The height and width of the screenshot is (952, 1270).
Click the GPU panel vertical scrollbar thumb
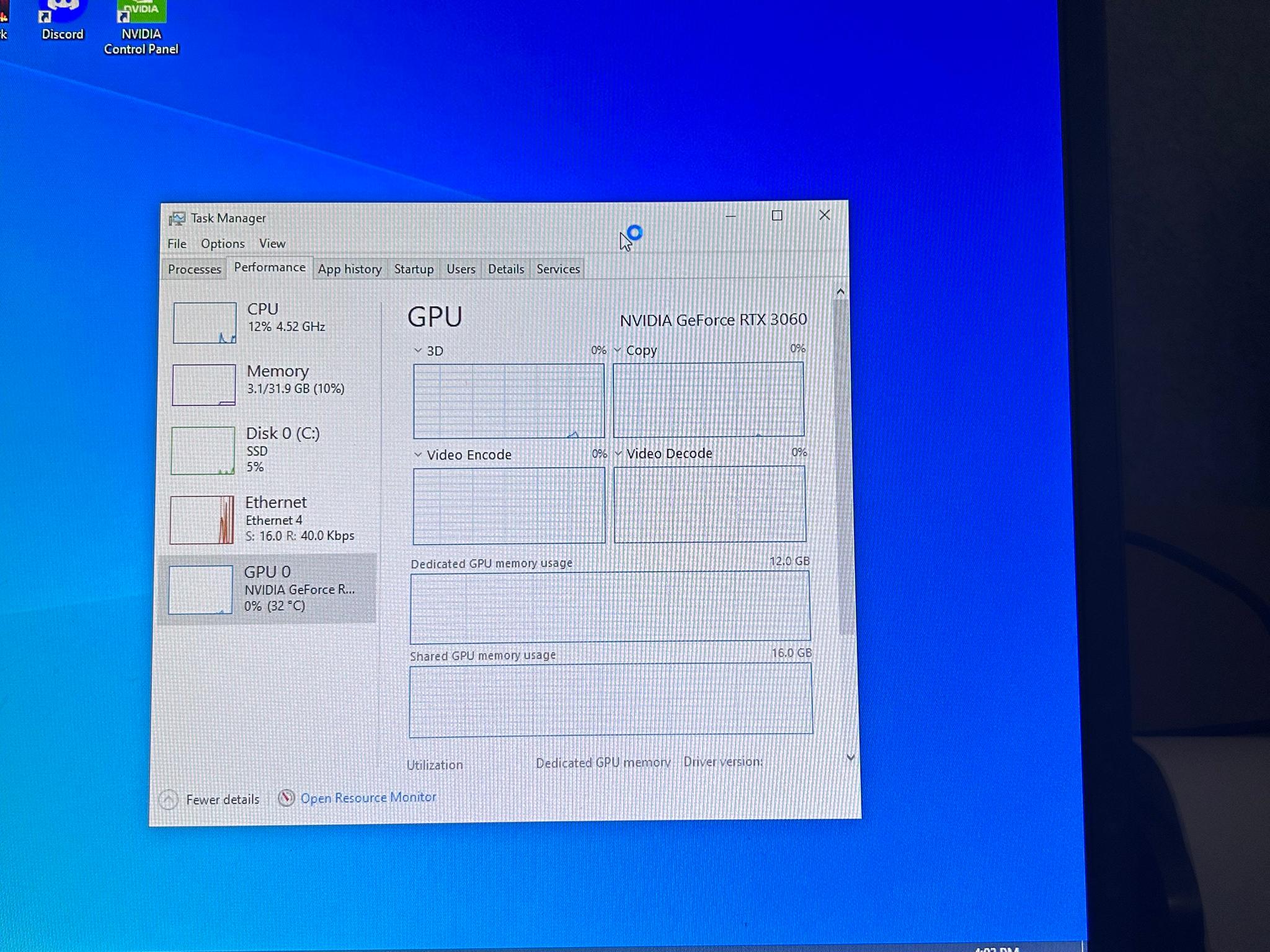coord(843,468)
